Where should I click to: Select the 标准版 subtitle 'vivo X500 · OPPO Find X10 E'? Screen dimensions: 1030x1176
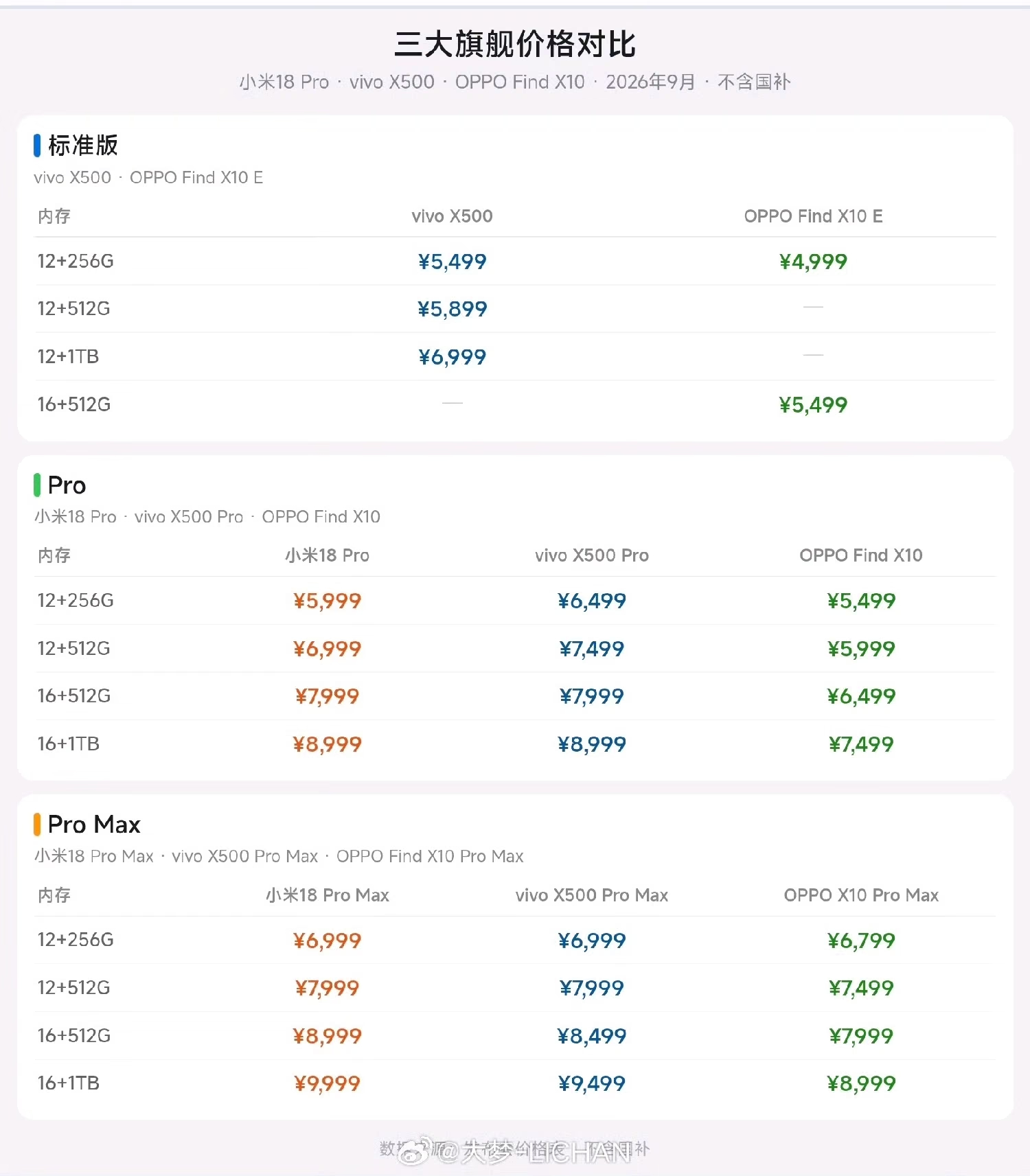pyautogui.click(x=148, y=178)
